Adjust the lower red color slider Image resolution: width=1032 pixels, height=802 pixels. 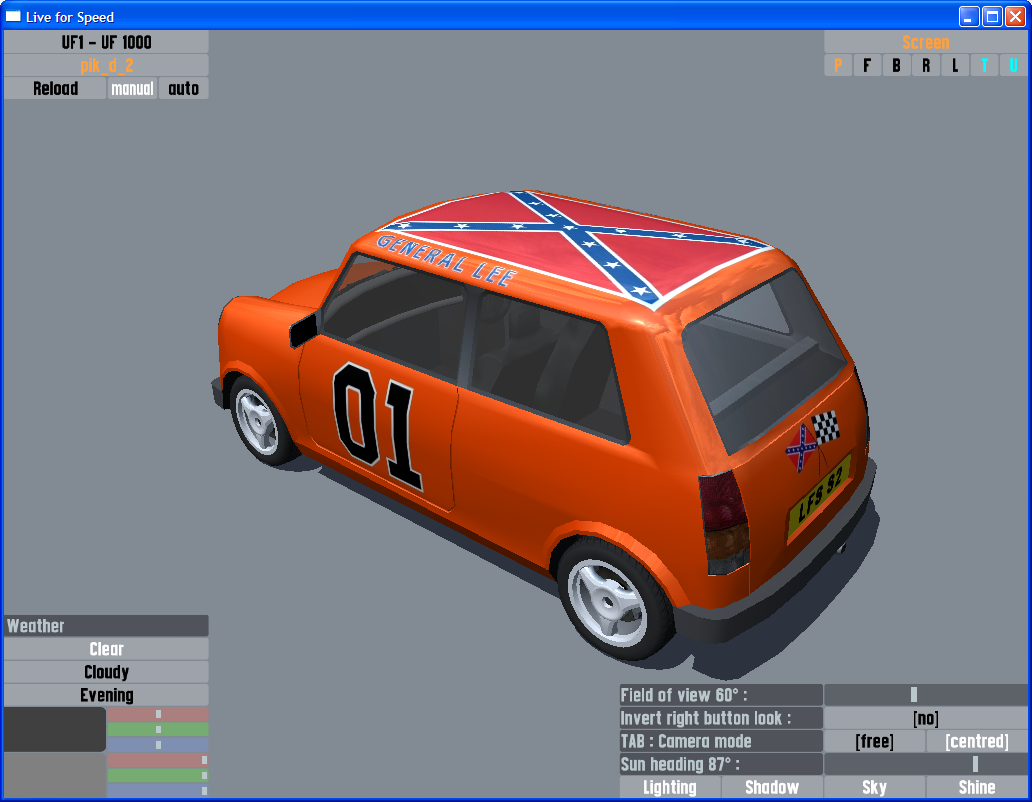(158, 760)
